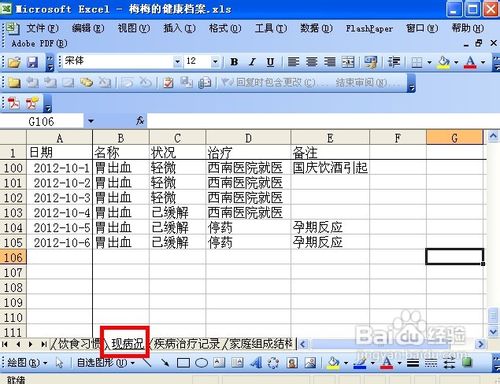Open the Adobe PDF(B) menu
500x384 pixels.
pyautogui.click(x=39, y=43)
